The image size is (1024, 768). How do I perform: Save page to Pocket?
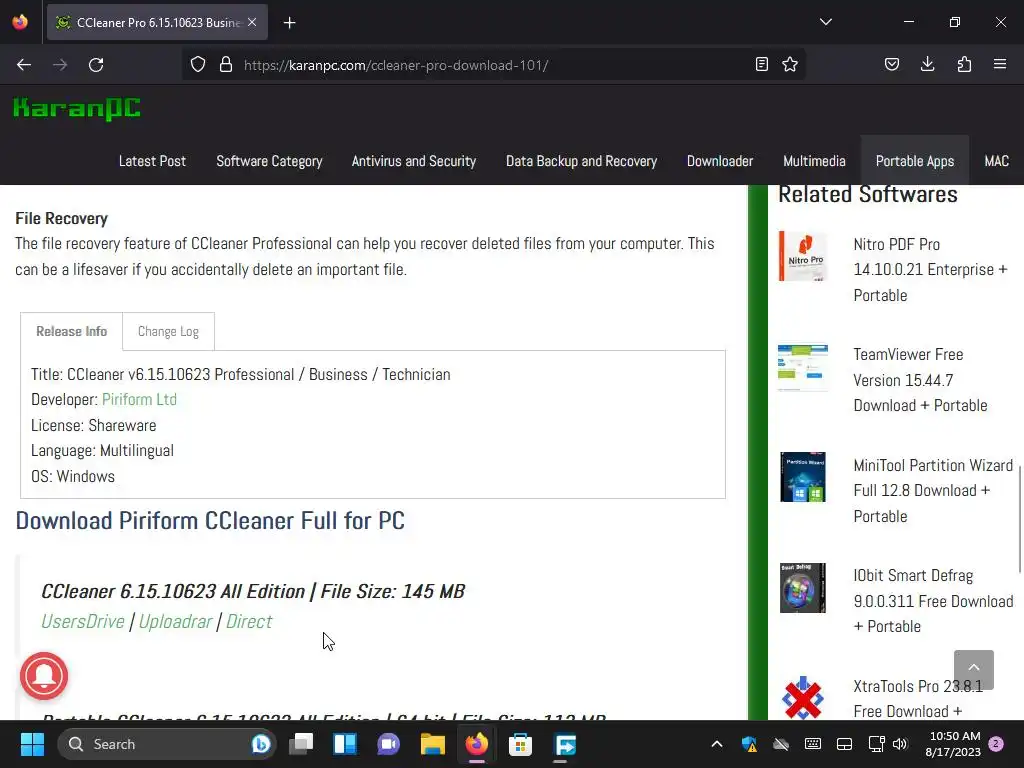tap(892, 65)
